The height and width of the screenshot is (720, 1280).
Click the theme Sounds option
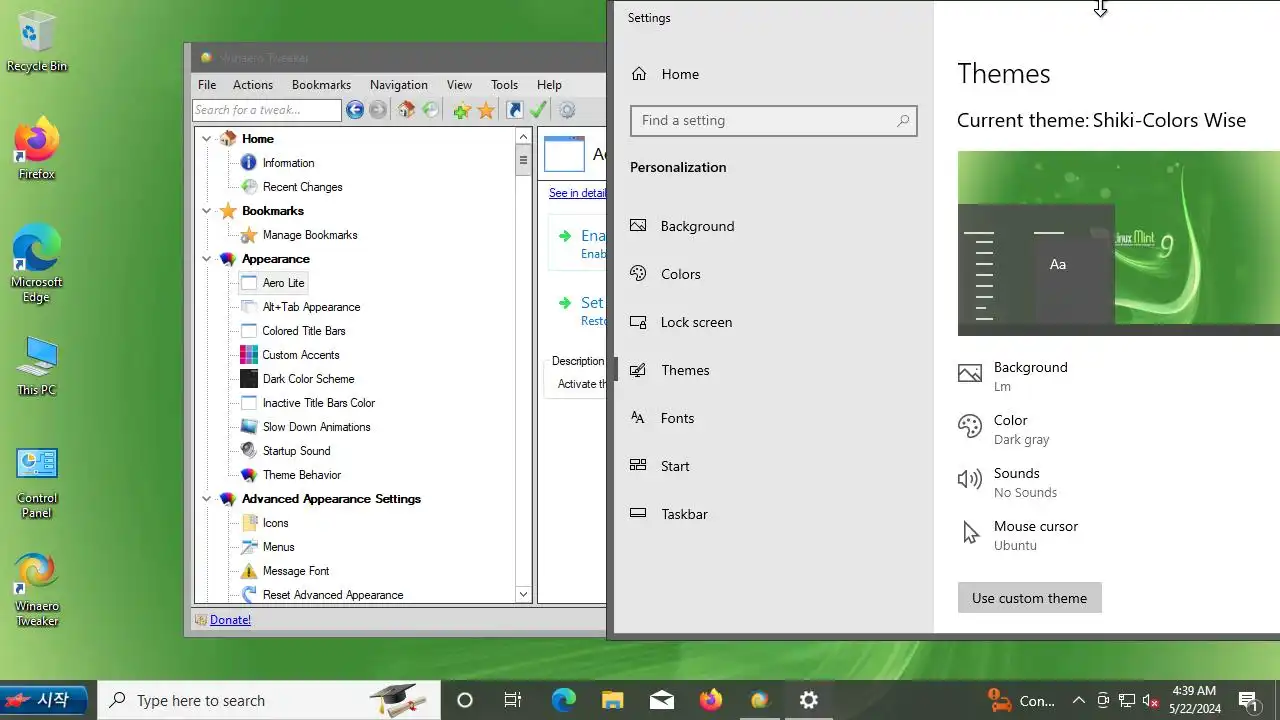pyautogui.click(x=1007, y=482)
